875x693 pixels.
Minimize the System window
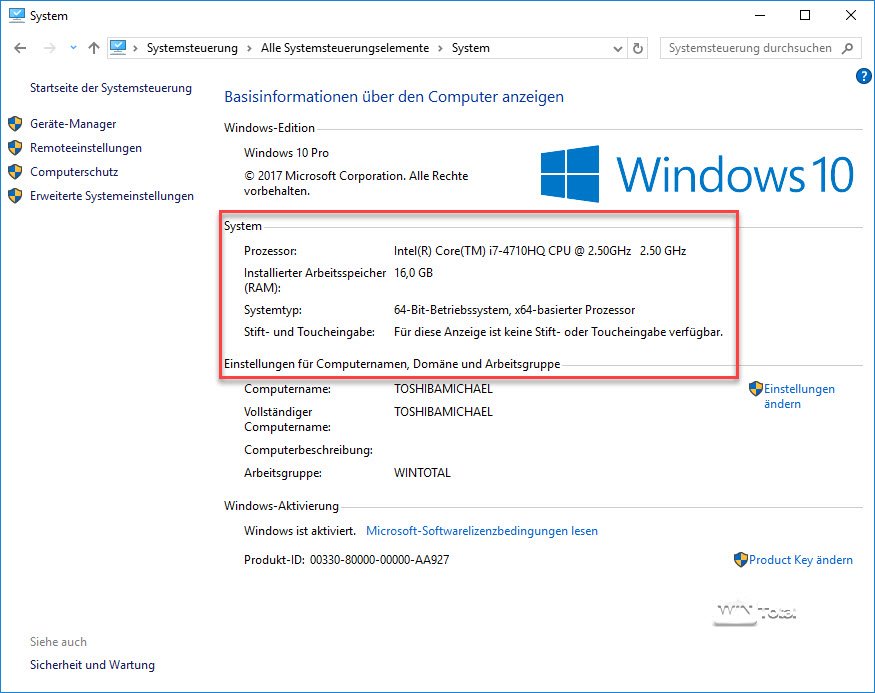click(x=759, y=15)
